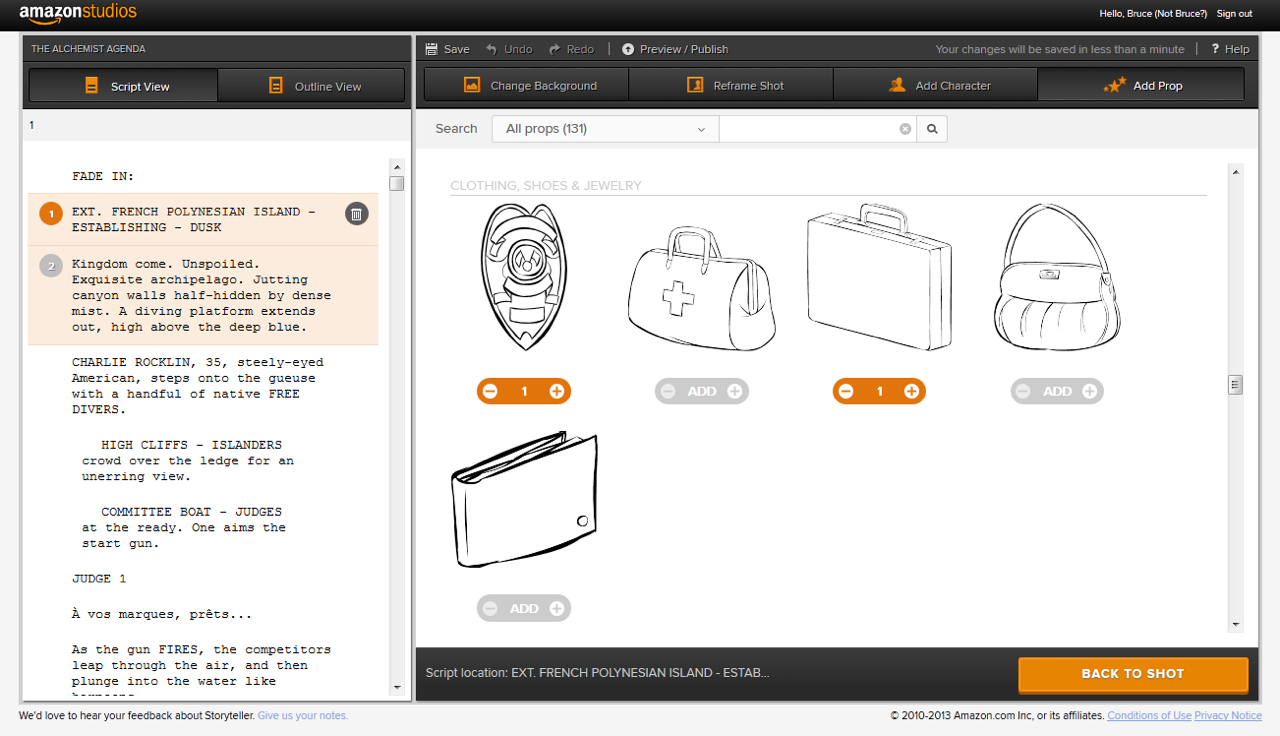Select HIGH CLIFFS - ISLANDERS text
The height and width of the screenshot is (736, 1280).
click(x=192, y=445)
